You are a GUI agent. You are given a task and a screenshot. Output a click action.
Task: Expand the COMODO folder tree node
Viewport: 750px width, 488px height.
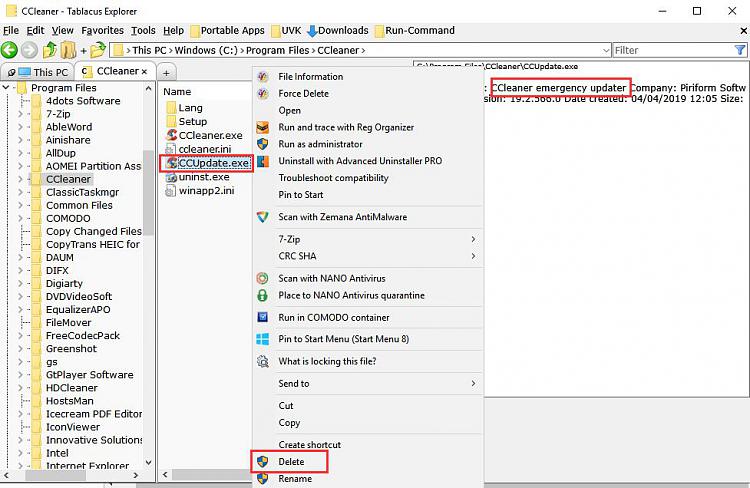(x=20, y=218)
